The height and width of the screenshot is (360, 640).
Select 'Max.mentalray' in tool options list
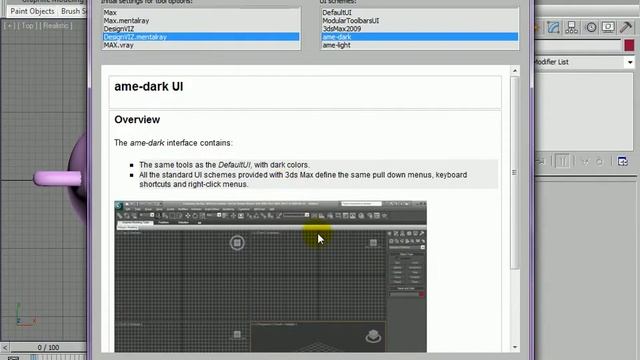200,21
